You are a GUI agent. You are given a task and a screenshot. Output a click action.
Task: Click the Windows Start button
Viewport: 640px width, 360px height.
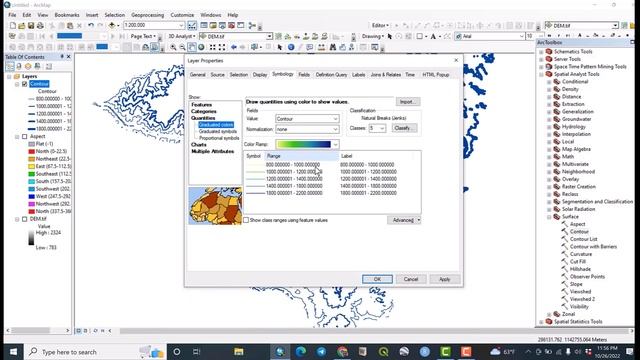point(13,352)
